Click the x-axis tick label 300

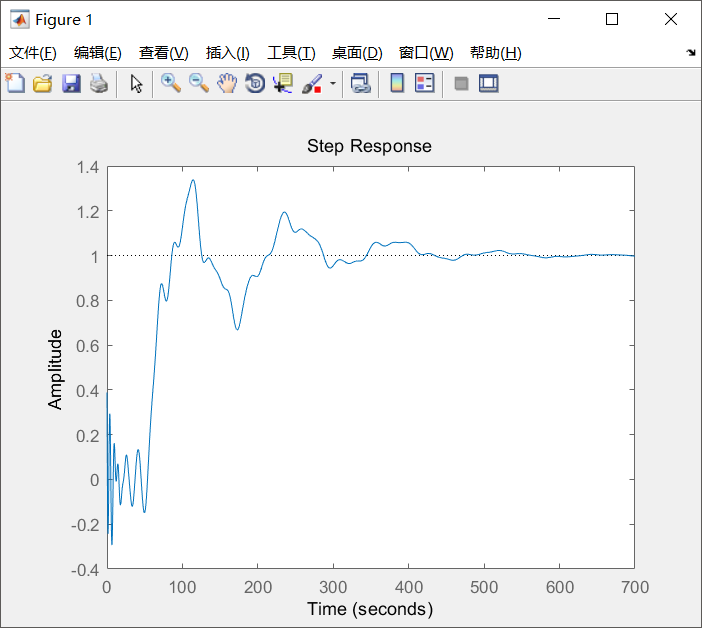pyautogui.click(x=333, y=587)
